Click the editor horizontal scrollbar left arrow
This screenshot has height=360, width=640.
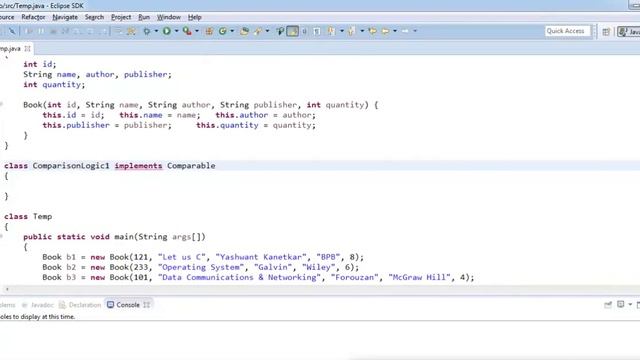pos(7,289)
